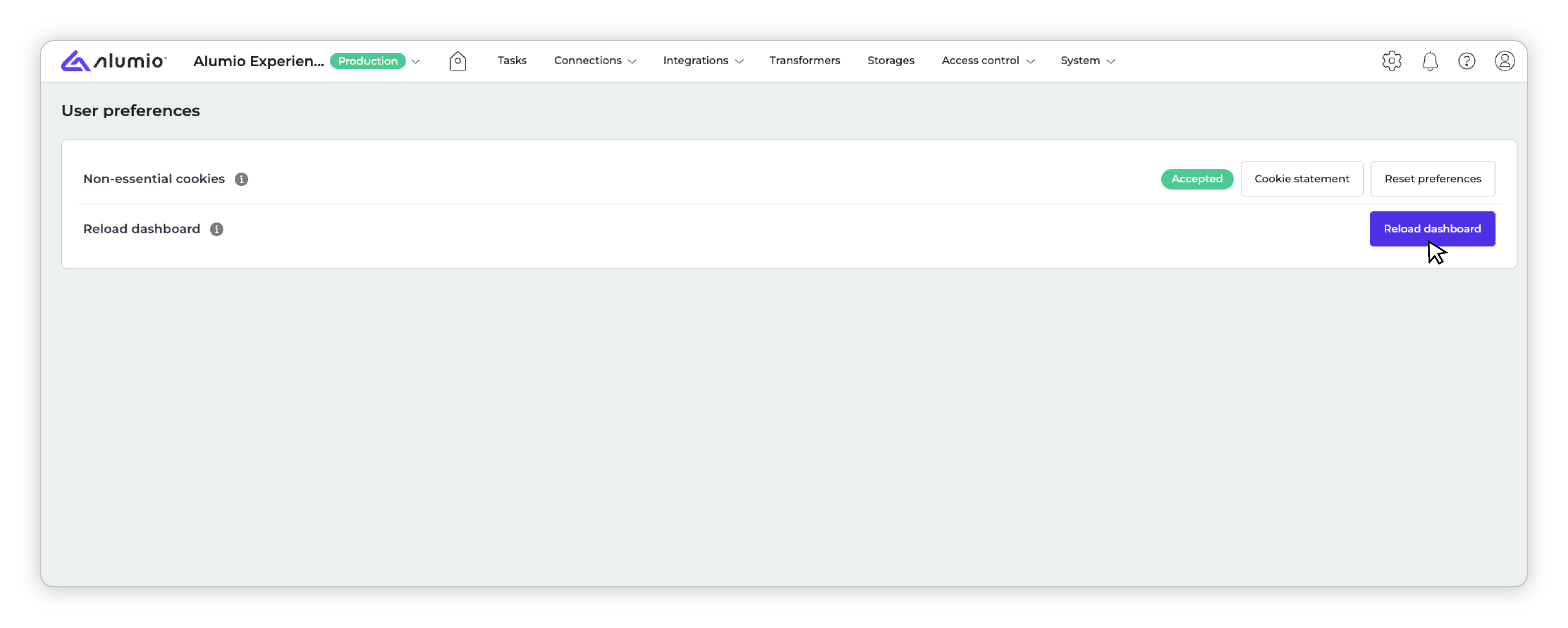This screenshot has height=628, width=1568.
Task: Open the settings gear icon
Action: 1392,61
